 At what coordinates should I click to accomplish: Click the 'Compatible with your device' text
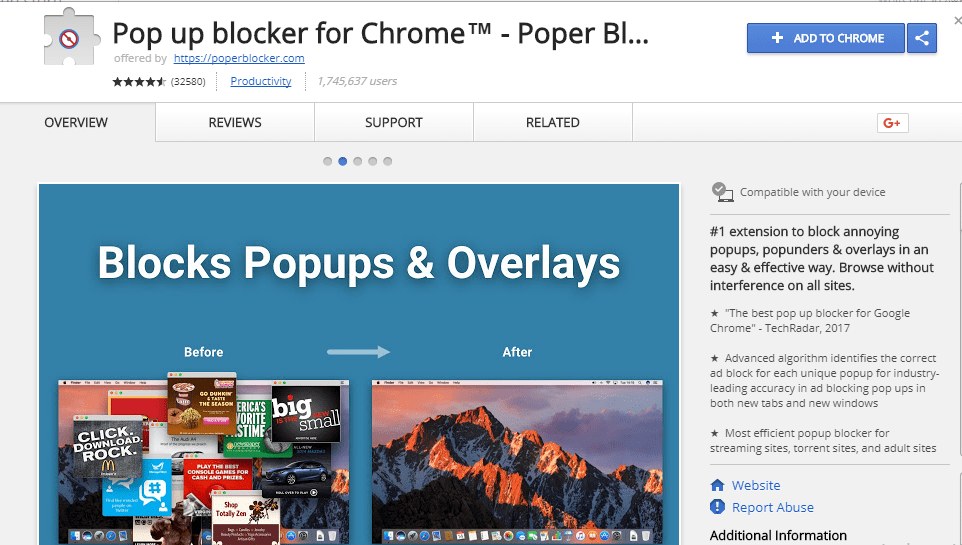[812, 192]
